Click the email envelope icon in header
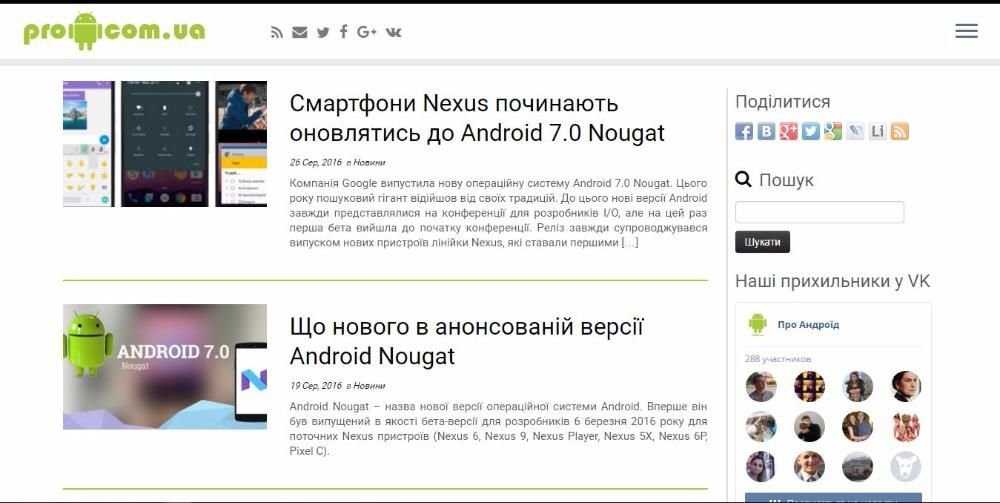Viewport: 1000px width, 503px height. pyautogui.click(x=299, y=32)
